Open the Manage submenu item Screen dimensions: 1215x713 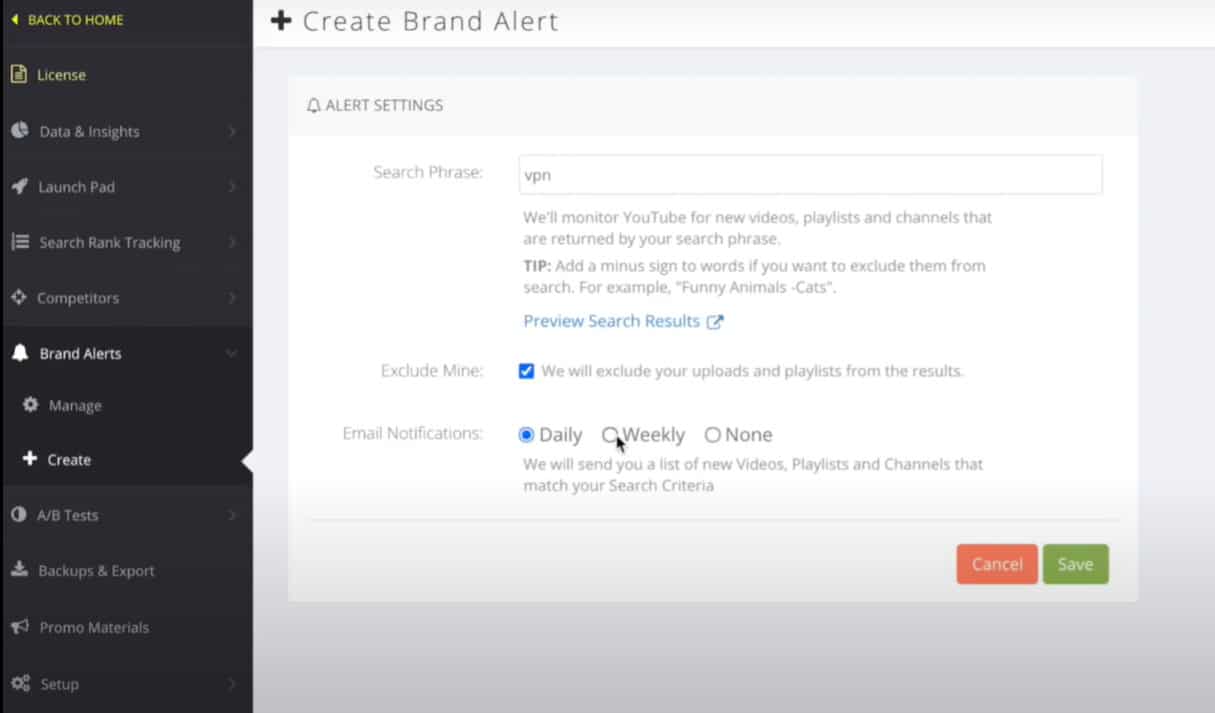[x=75, y=406]
